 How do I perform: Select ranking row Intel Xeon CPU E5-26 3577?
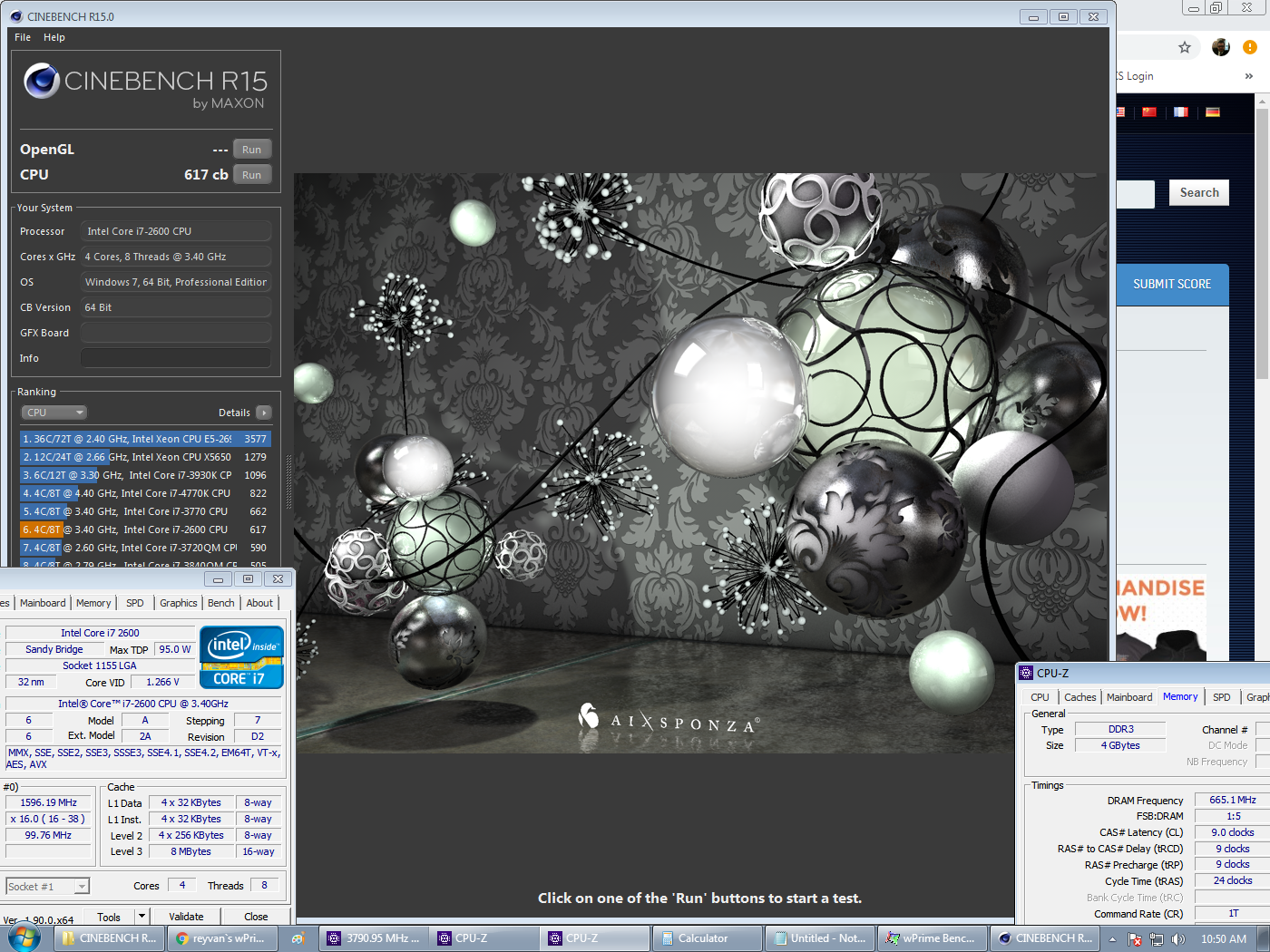pyautogui.click(x=146, y=439)
